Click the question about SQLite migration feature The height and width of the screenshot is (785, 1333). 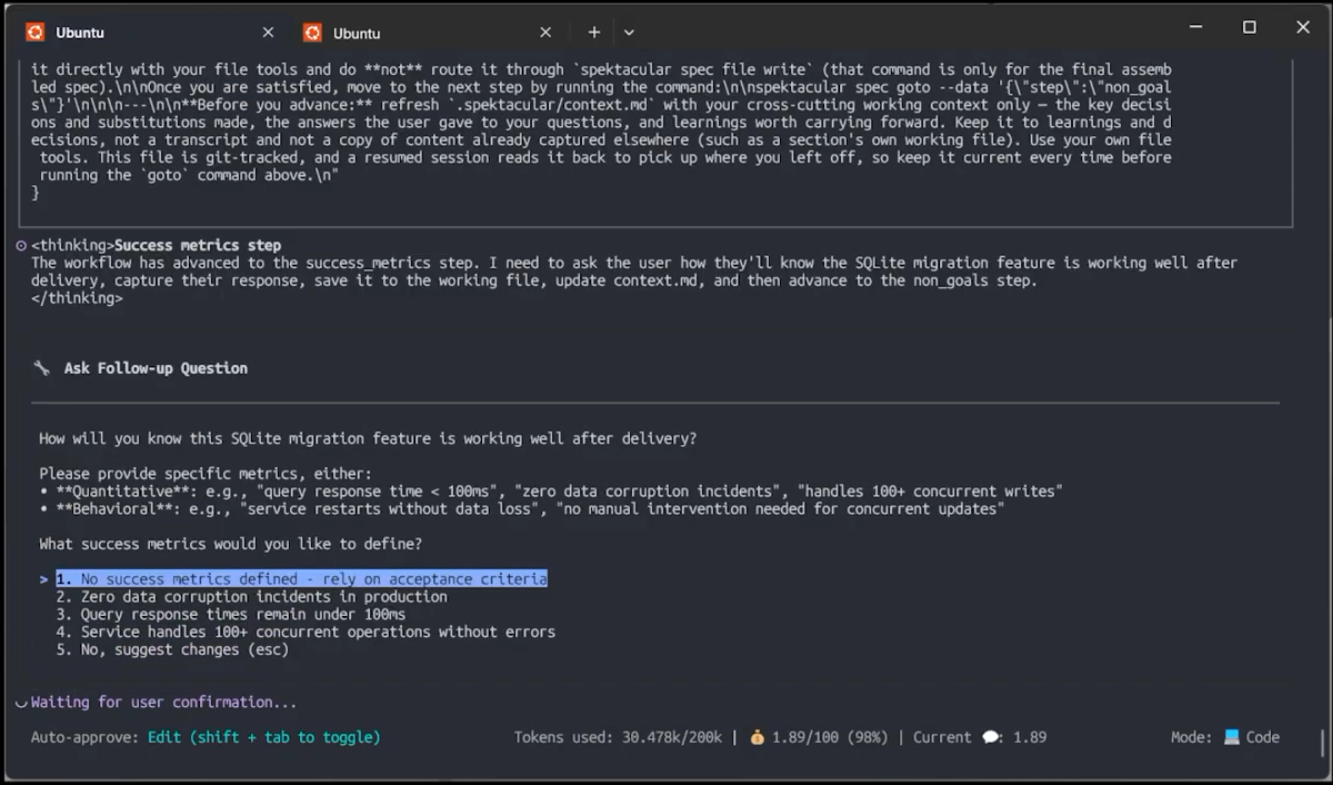368,438
